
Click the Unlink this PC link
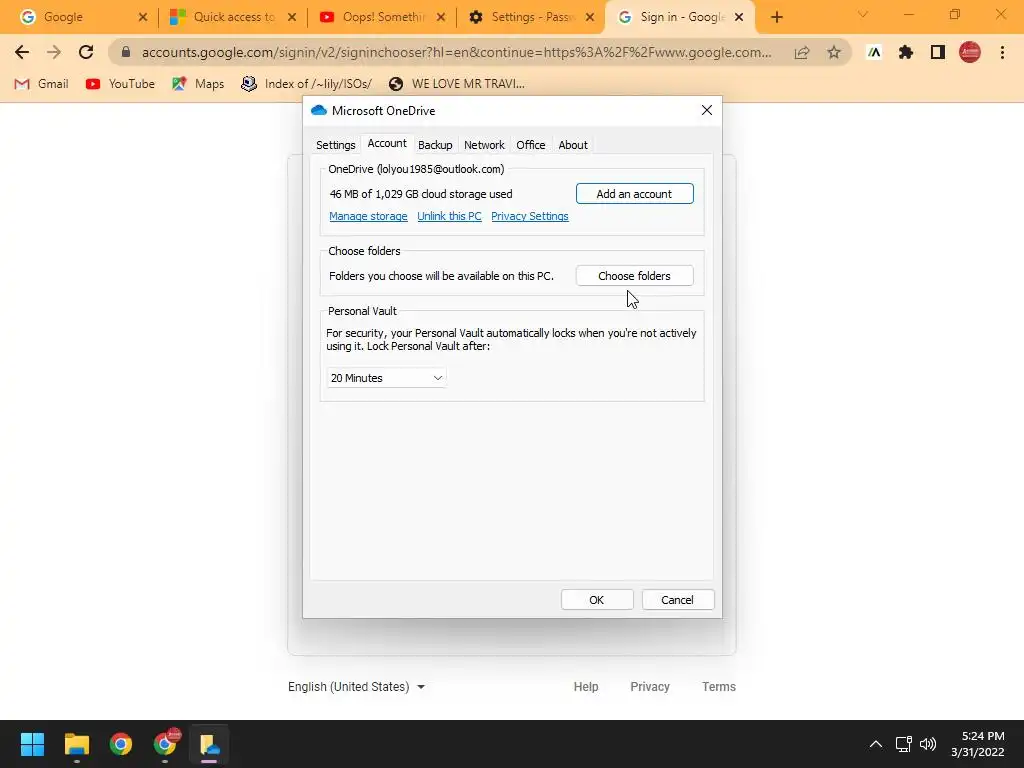tap(449, 216)
